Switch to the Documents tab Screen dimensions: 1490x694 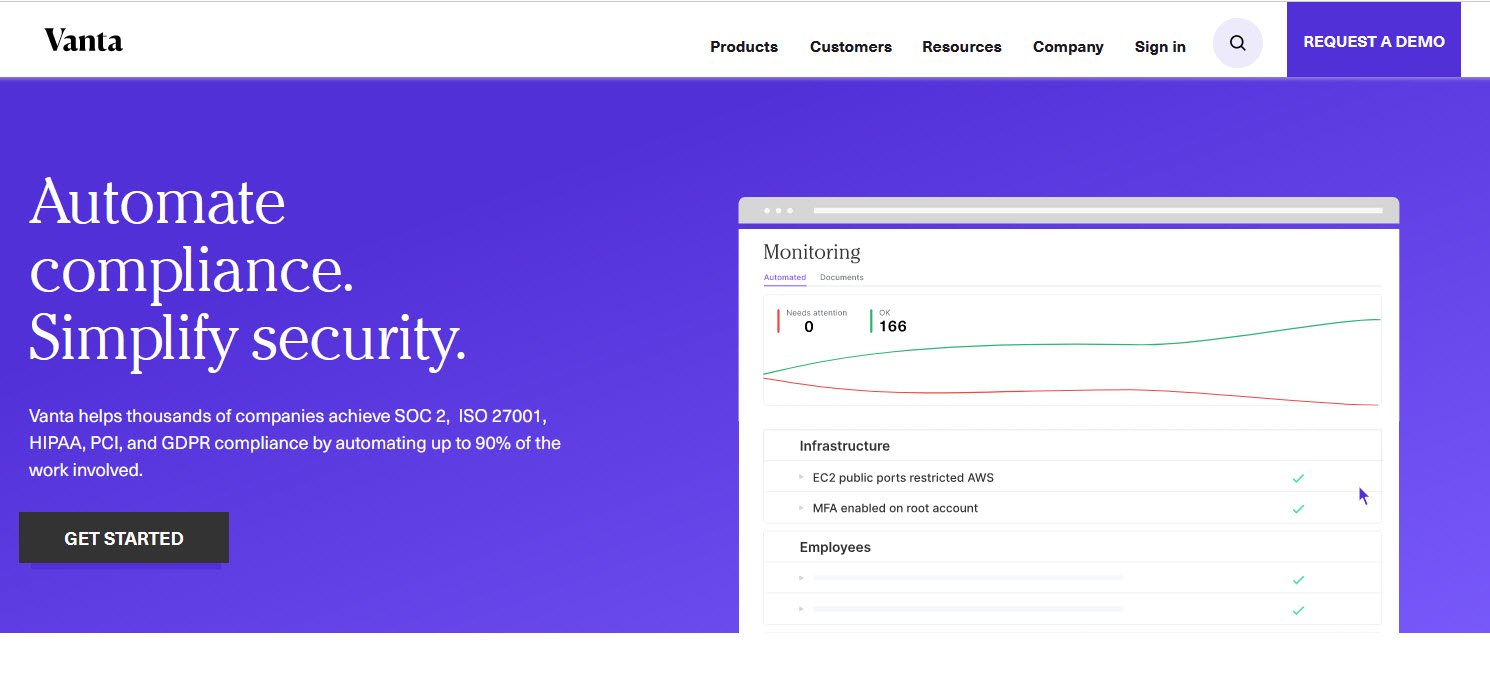click(x=842, y=277)
